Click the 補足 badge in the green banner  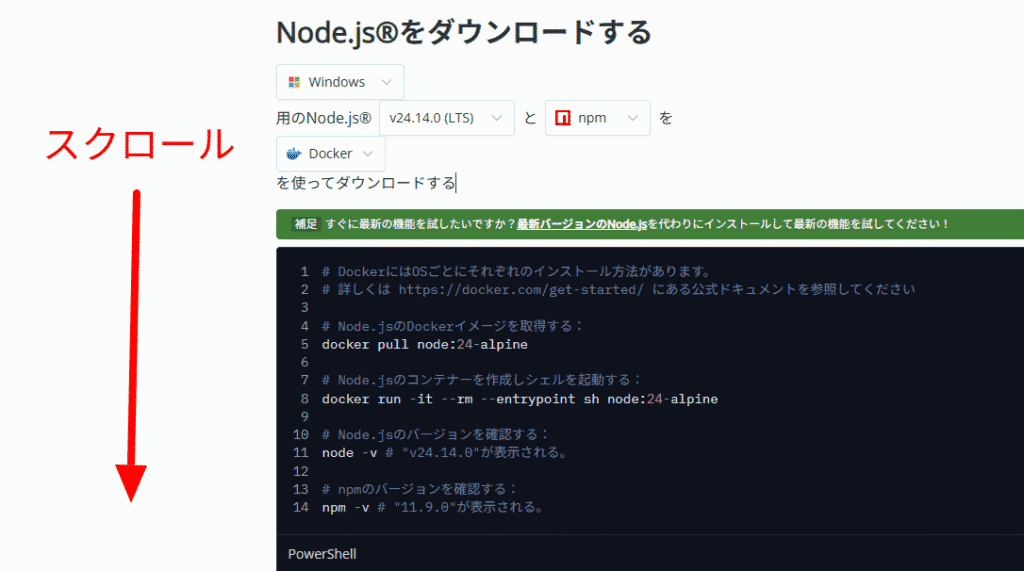(x=305, y=224)
